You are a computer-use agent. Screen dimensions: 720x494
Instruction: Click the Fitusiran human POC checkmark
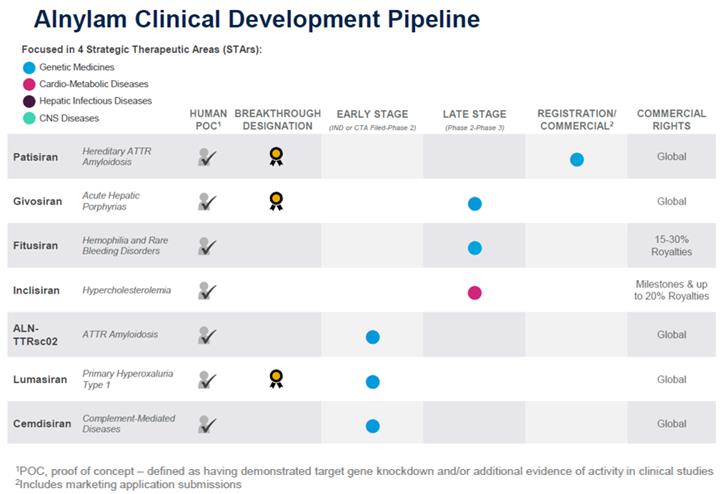click(x=208, y=246)
